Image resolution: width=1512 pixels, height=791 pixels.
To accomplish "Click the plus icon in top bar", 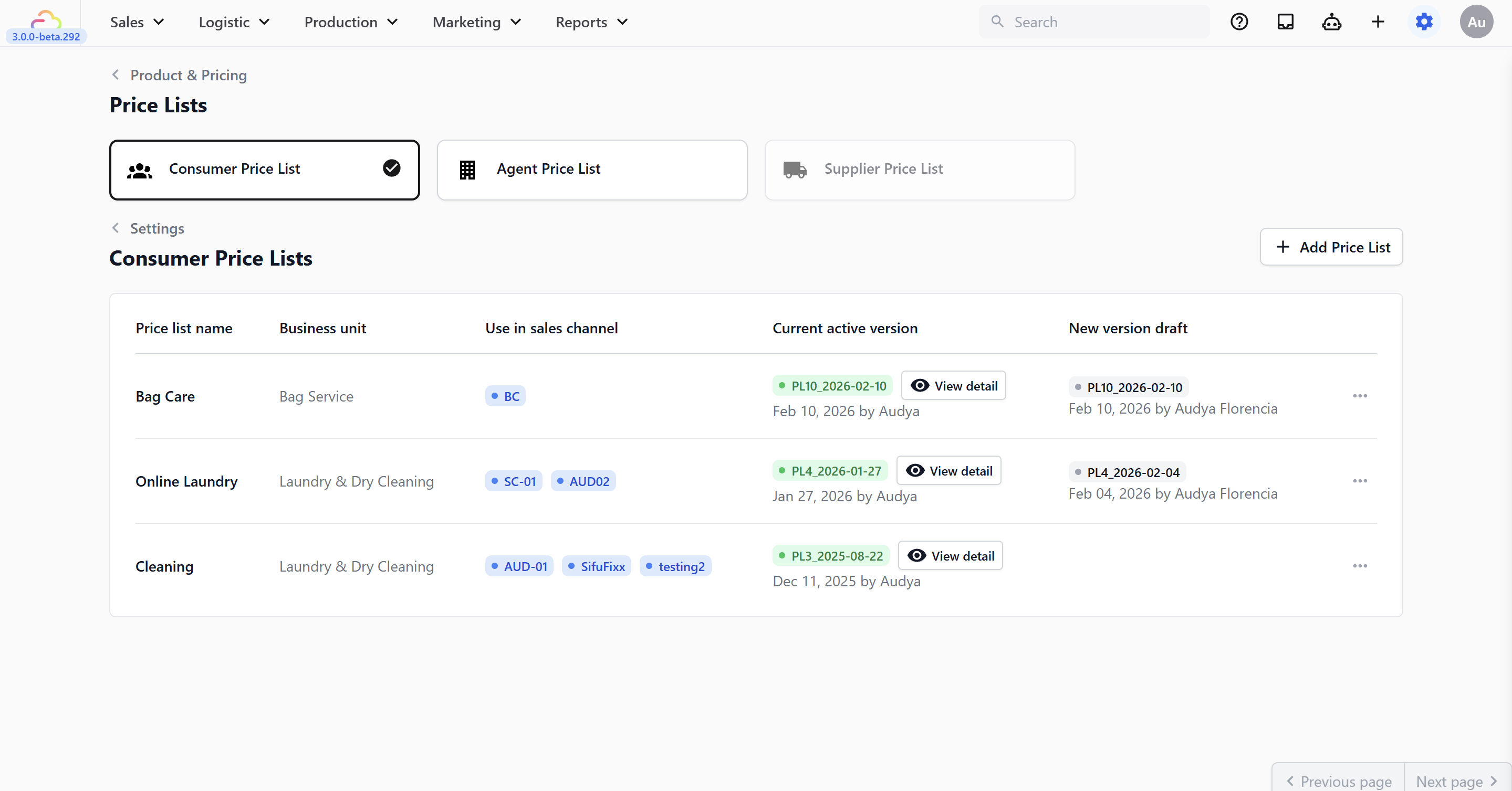I will click(1378, 22).
